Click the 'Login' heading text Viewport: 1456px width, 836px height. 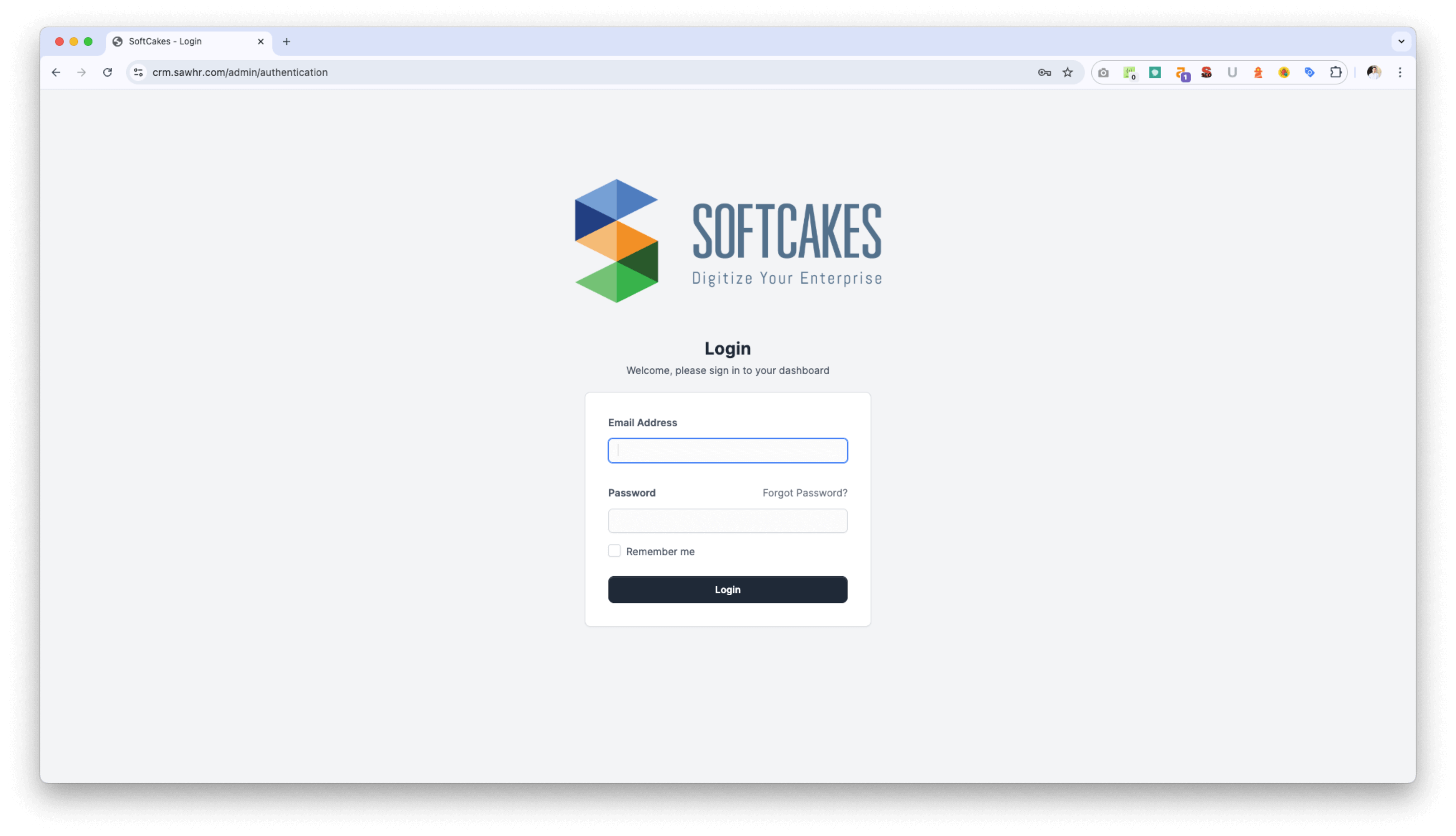coord(727,349)
